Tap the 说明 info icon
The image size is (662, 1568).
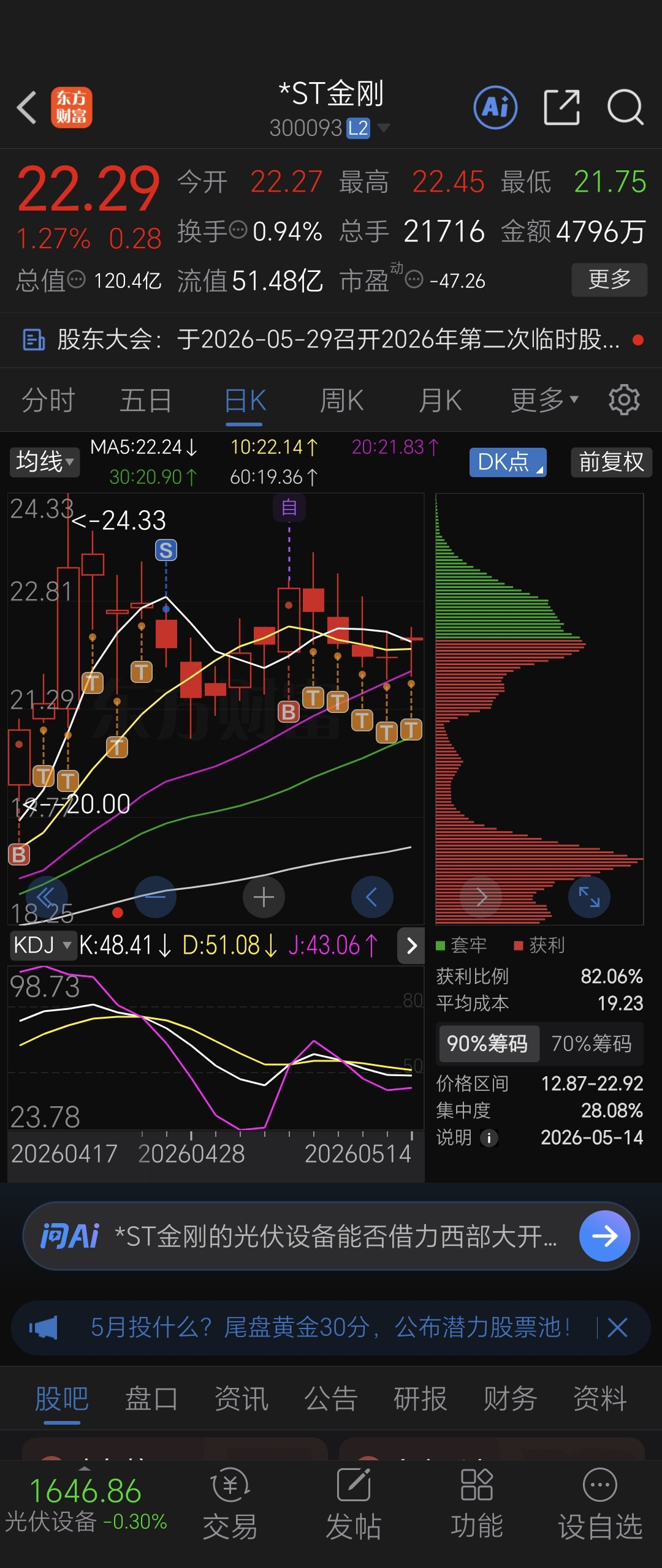click(489, 1138)
